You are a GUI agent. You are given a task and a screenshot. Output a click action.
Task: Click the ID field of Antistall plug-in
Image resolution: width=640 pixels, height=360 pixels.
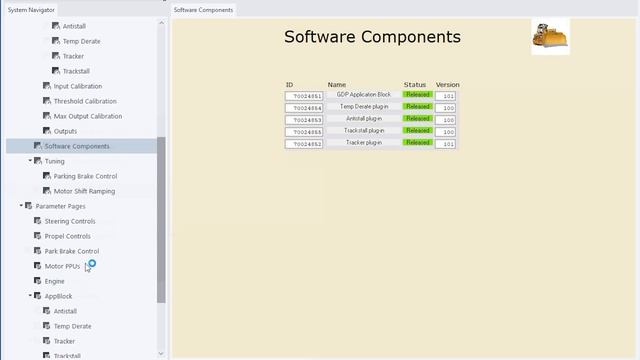304,120
